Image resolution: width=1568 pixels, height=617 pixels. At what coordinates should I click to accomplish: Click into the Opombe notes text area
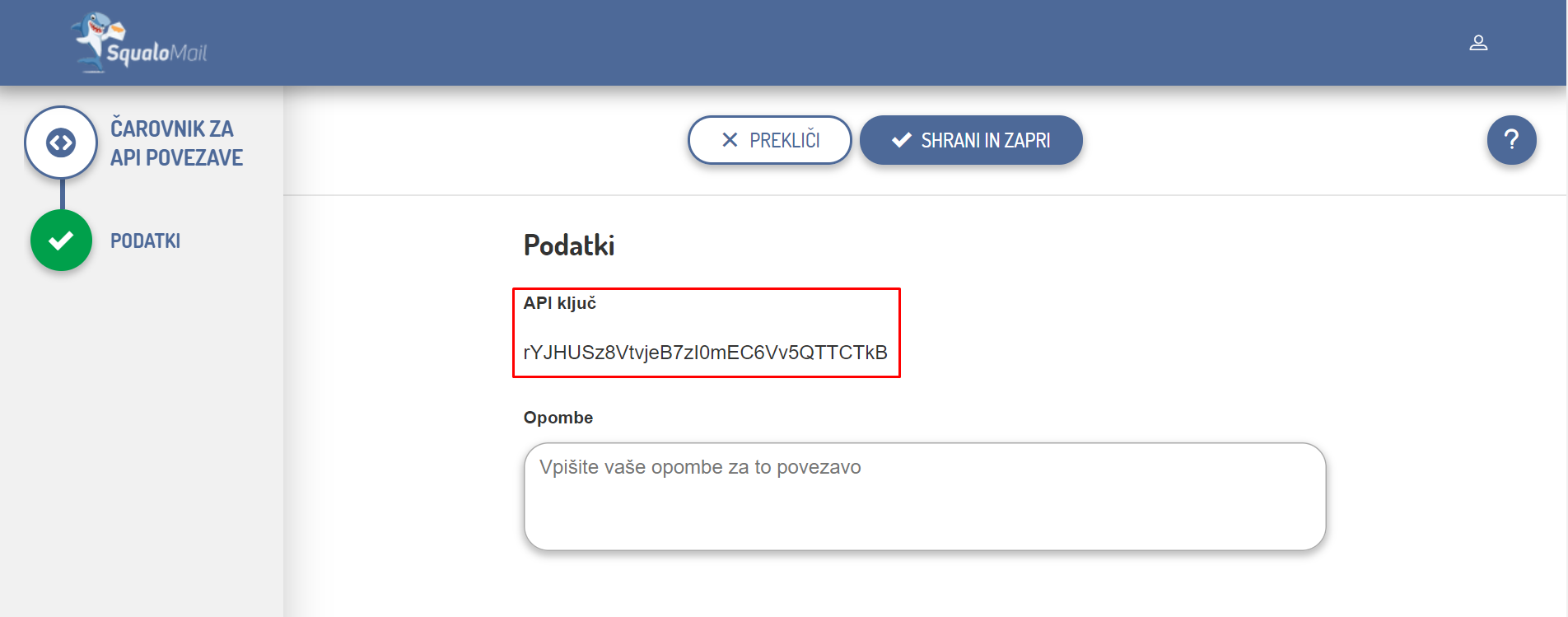tap(924, 511)
